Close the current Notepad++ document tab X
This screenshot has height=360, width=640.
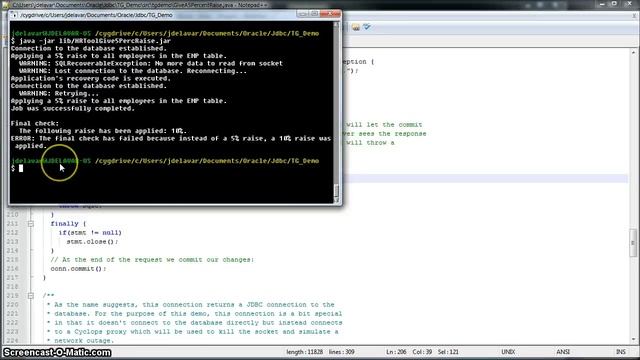635,16
